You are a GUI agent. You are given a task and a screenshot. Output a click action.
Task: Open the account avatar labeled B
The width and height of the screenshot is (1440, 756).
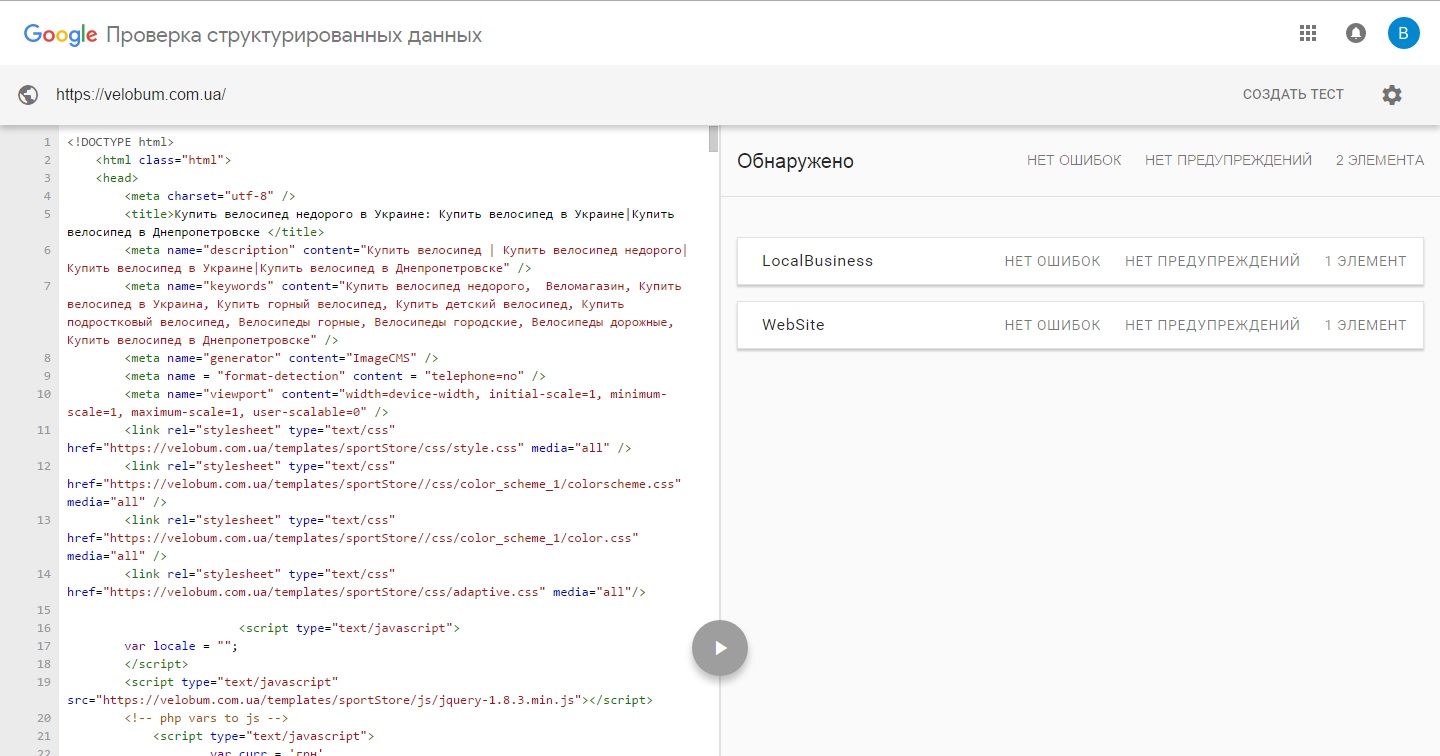point(1403,34)
